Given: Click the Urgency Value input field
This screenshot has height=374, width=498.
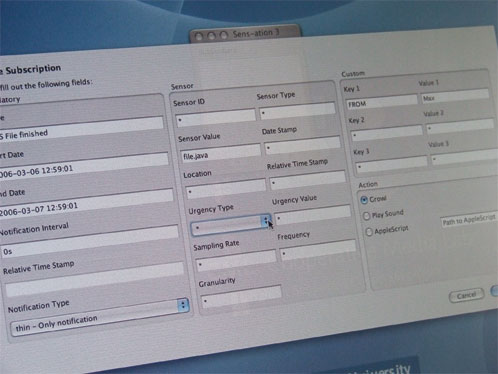Looking at the screenshot, I should click(x=312, y=215).
